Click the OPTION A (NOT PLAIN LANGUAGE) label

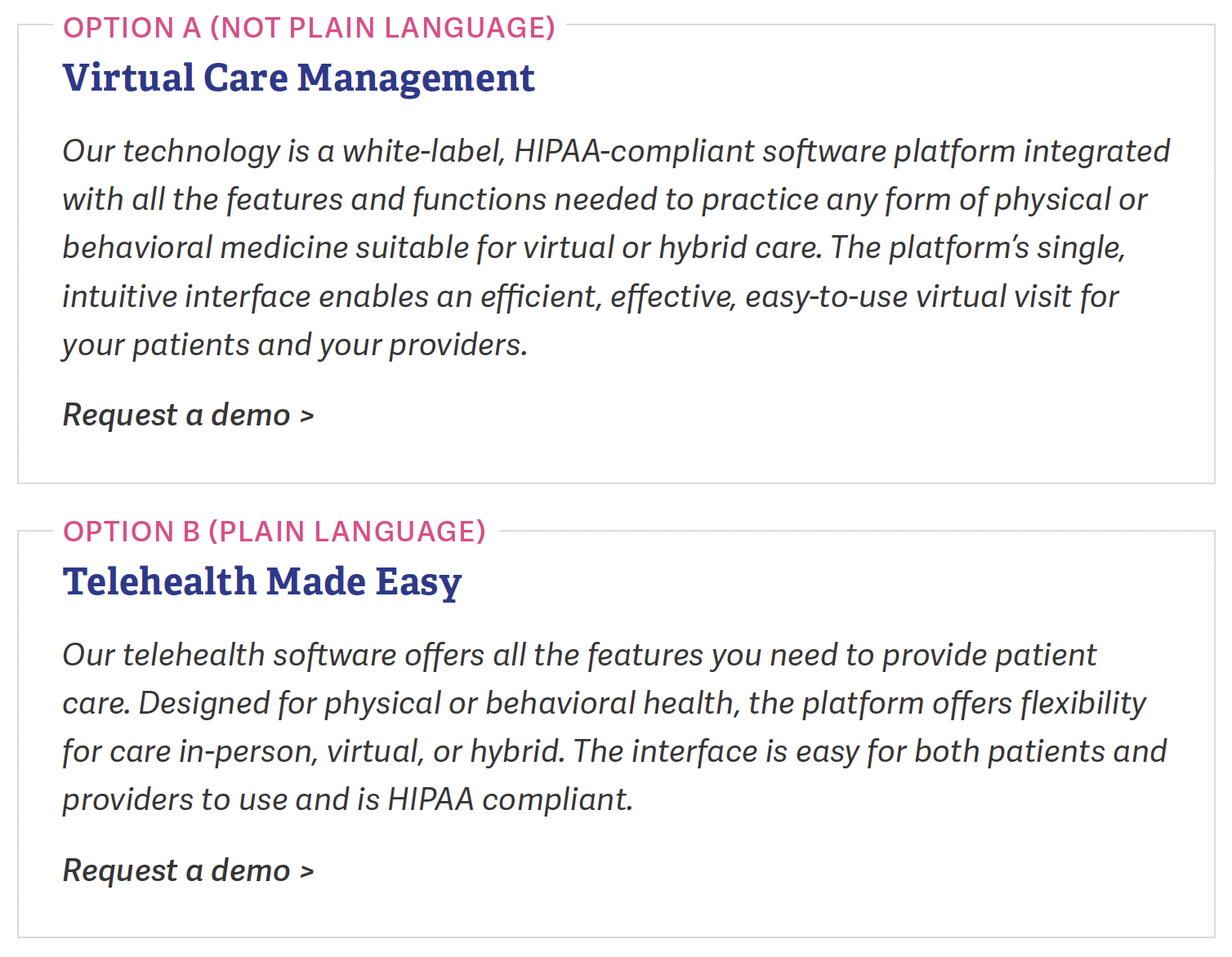310,28
